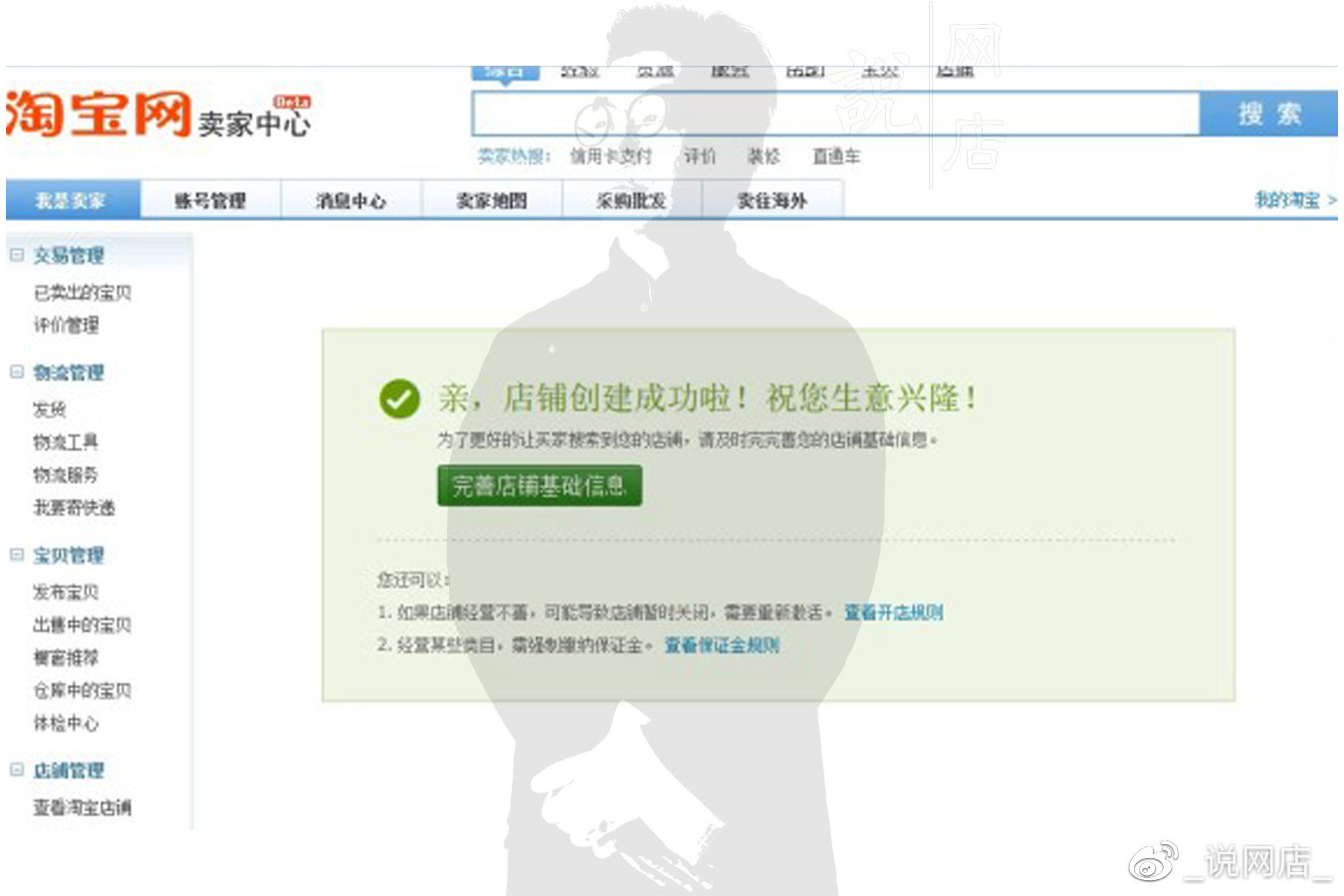Open the 卖家地图 tab
Viewport: 1344px width, 896px height.
[x=492, y=200]
